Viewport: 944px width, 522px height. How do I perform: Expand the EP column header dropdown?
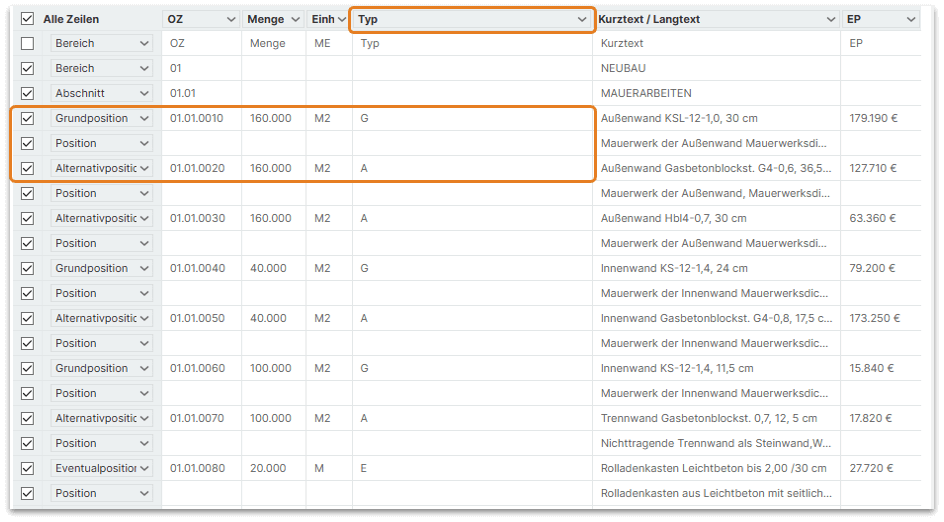pyautogui.click(x=910, y=19)
